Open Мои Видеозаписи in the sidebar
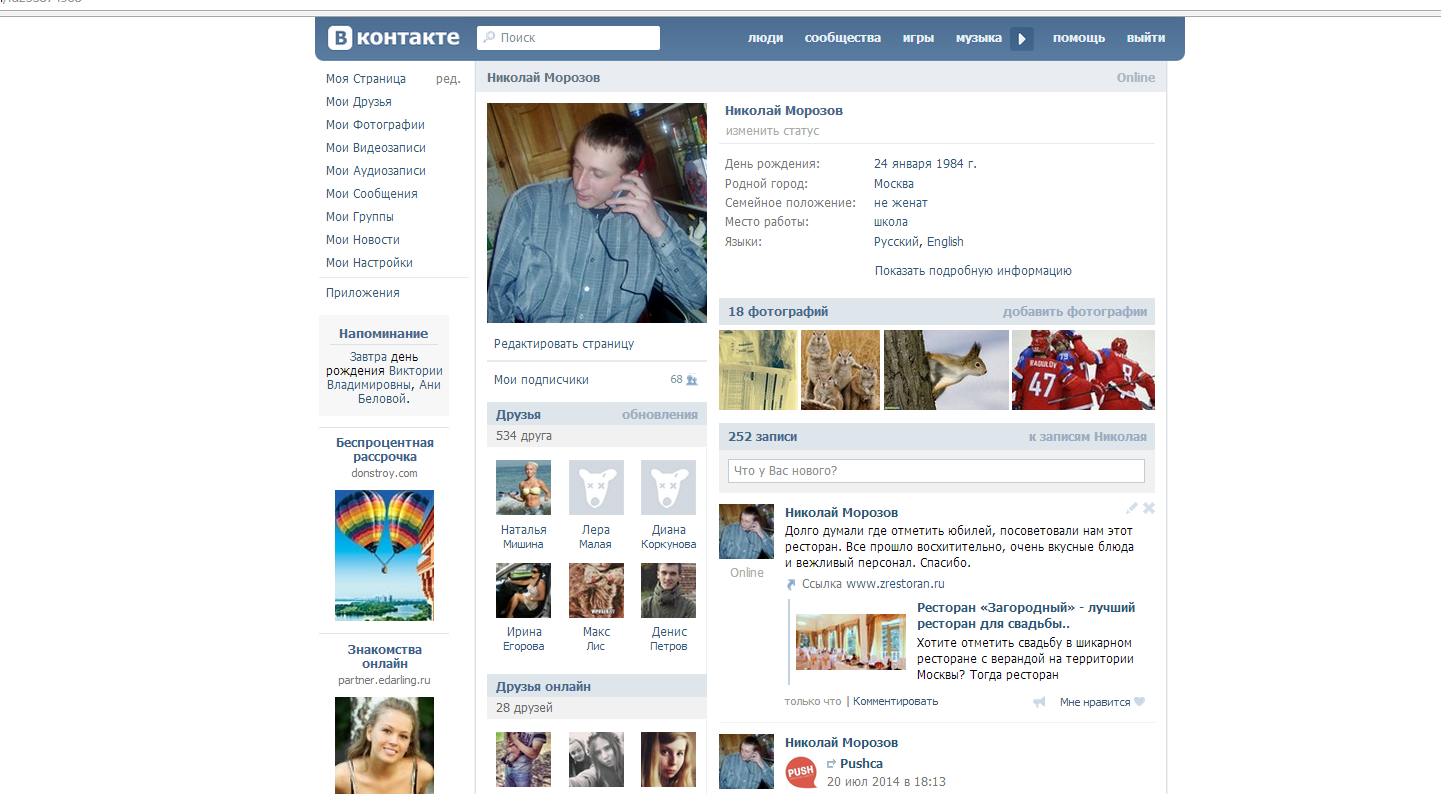This screenshot has width=1441, height=794. click(376, 148)
